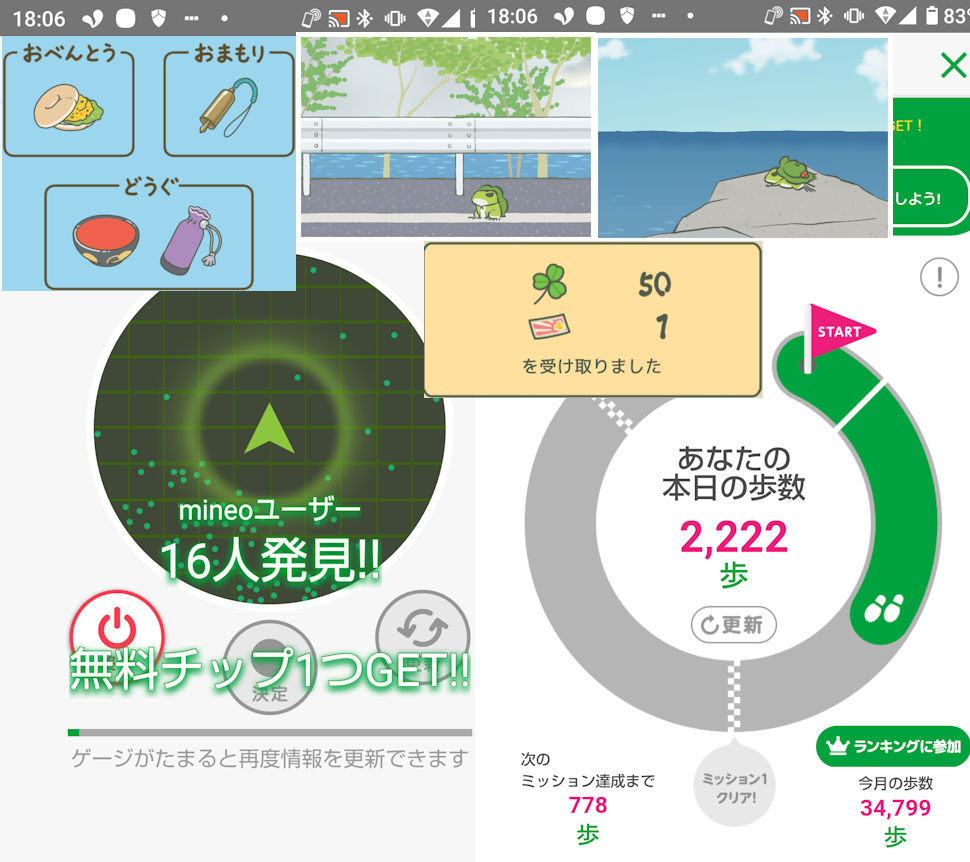Open the frog on seaside rock photo
Viewport: 970px width, 862px height.
tap(742, 137)
